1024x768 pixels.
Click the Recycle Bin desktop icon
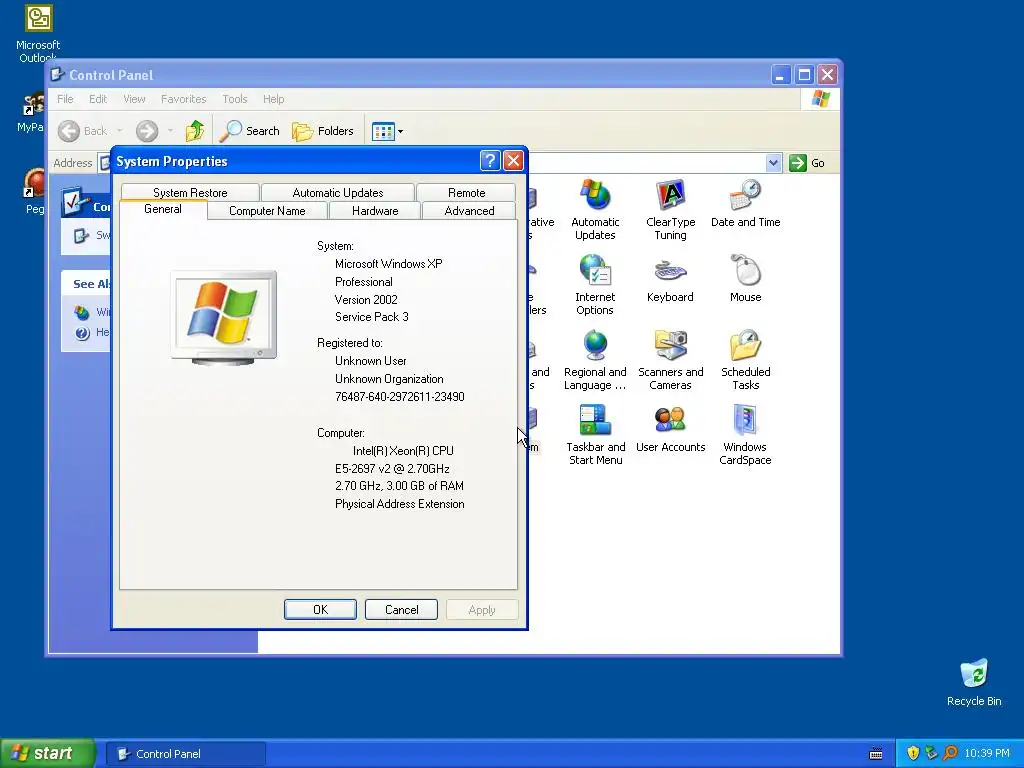pos(974,682)
